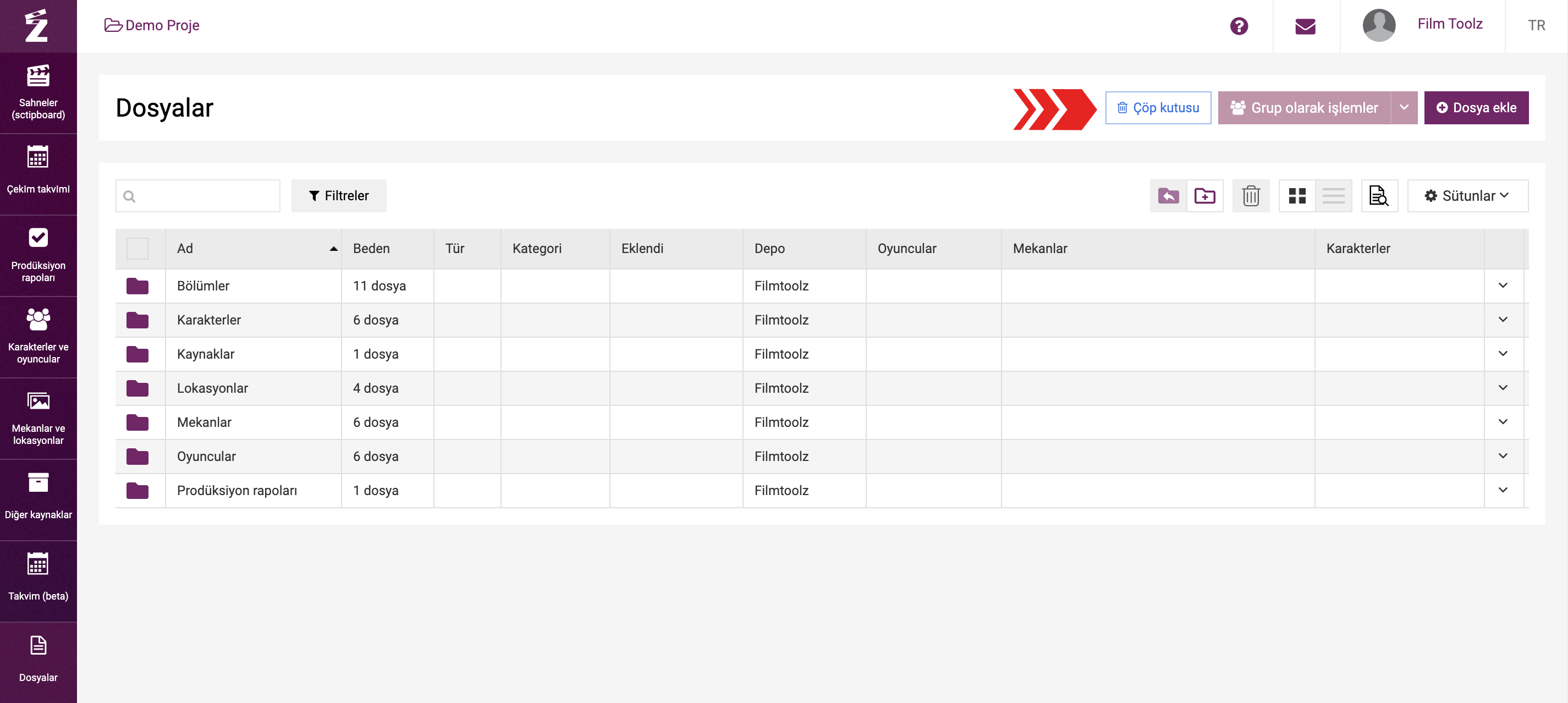Sort by the Tür column header
The height and width of the screenshot is (703, 1568).
467,249
